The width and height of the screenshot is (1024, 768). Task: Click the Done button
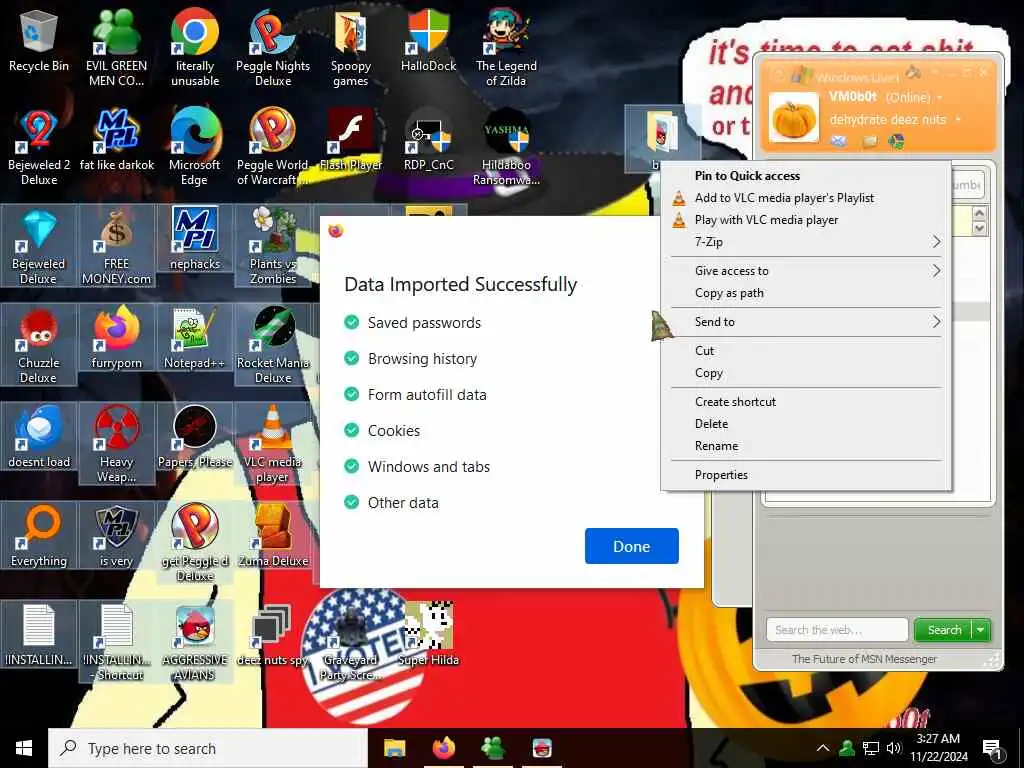point(632,546)
